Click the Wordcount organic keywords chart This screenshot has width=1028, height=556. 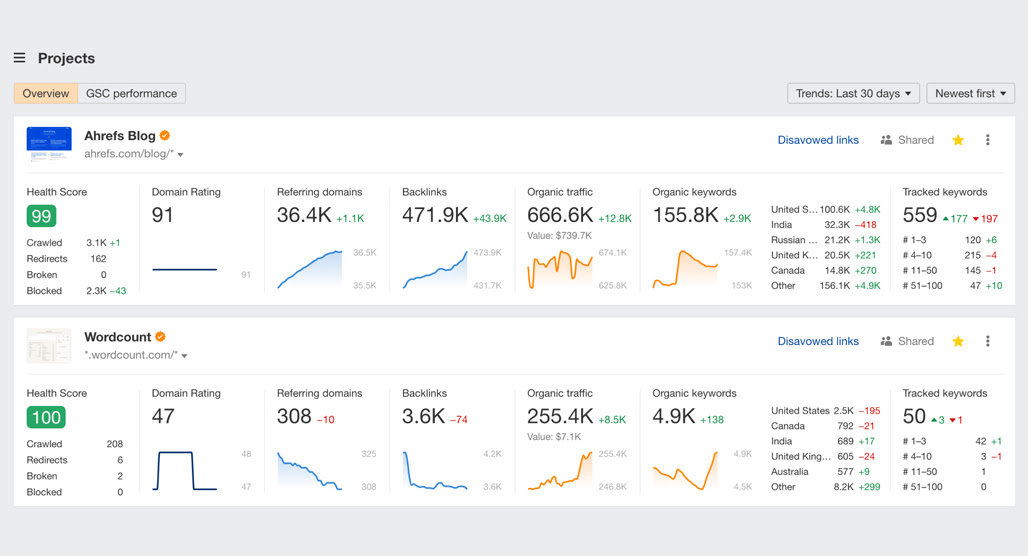685,471
